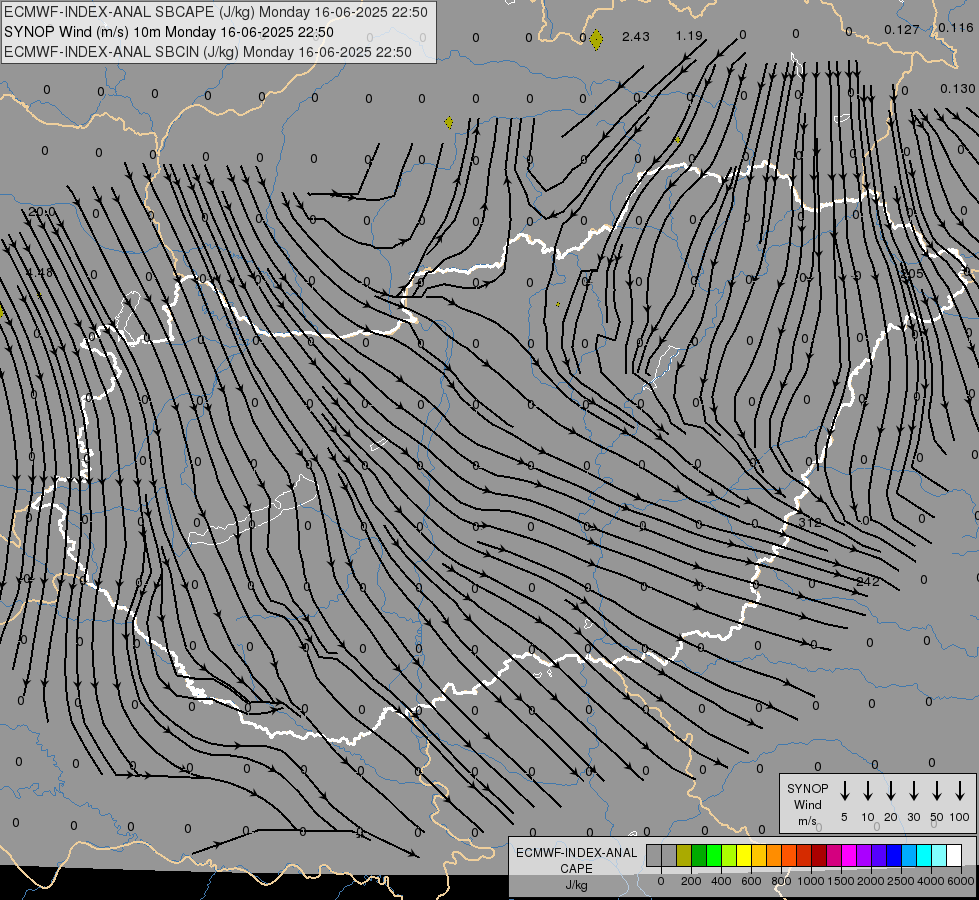Click the 4.46 value label

click(x=39, y=272)
